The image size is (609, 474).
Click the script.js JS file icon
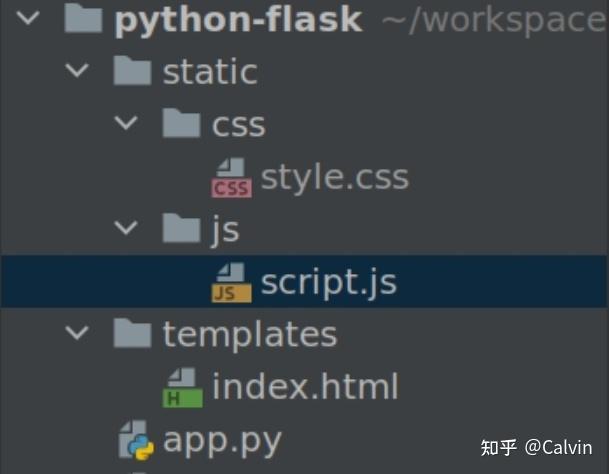pyautogui.click(x=232, y=282)
